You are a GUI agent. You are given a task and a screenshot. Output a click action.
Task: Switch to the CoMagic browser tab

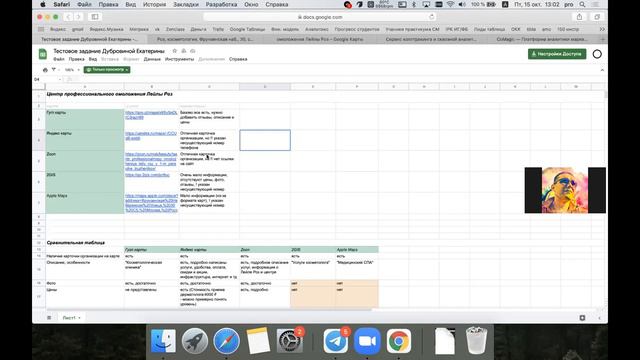542,39
